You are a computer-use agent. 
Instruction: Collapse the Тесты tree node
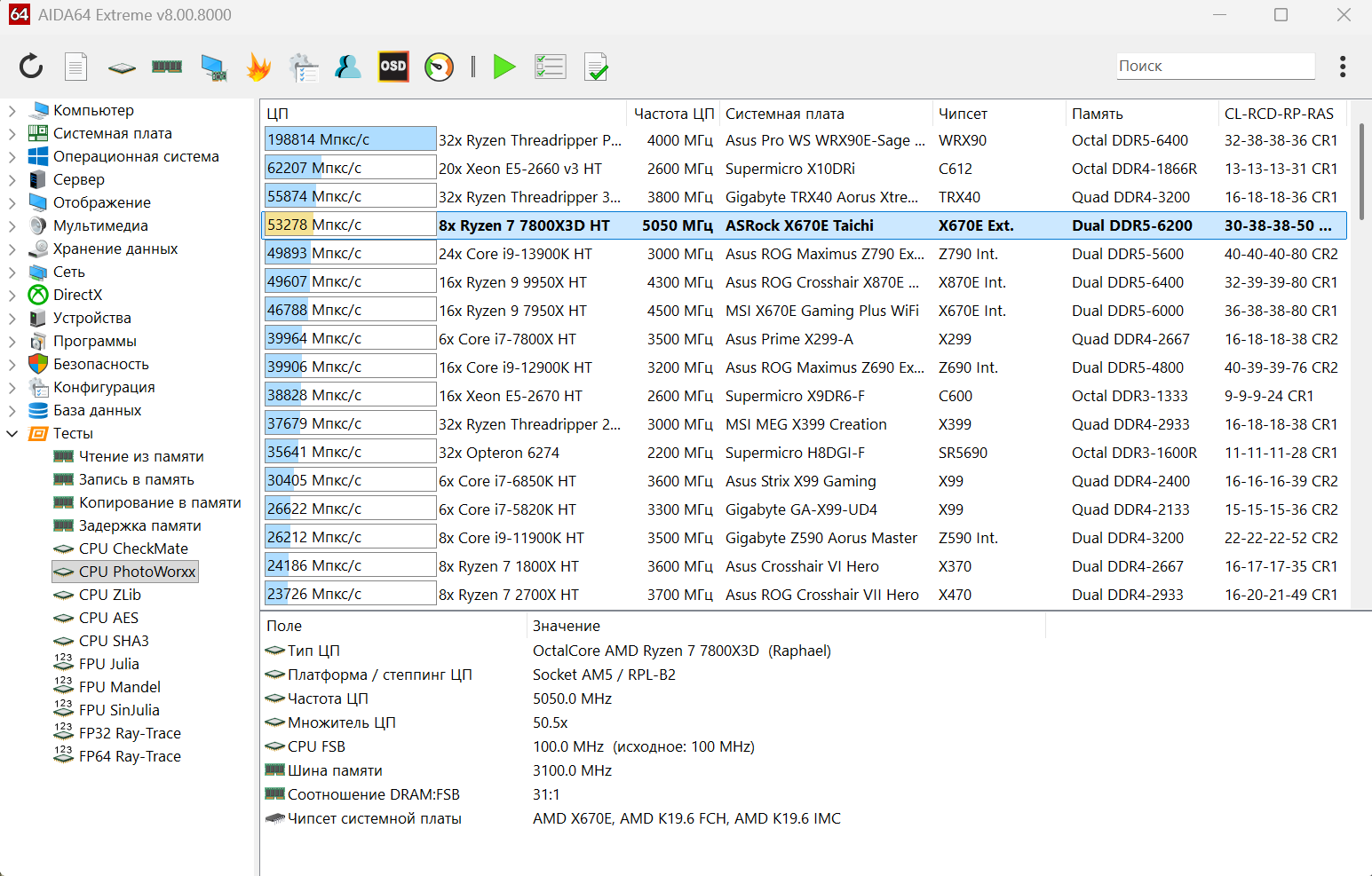click(x=12, y=434)
